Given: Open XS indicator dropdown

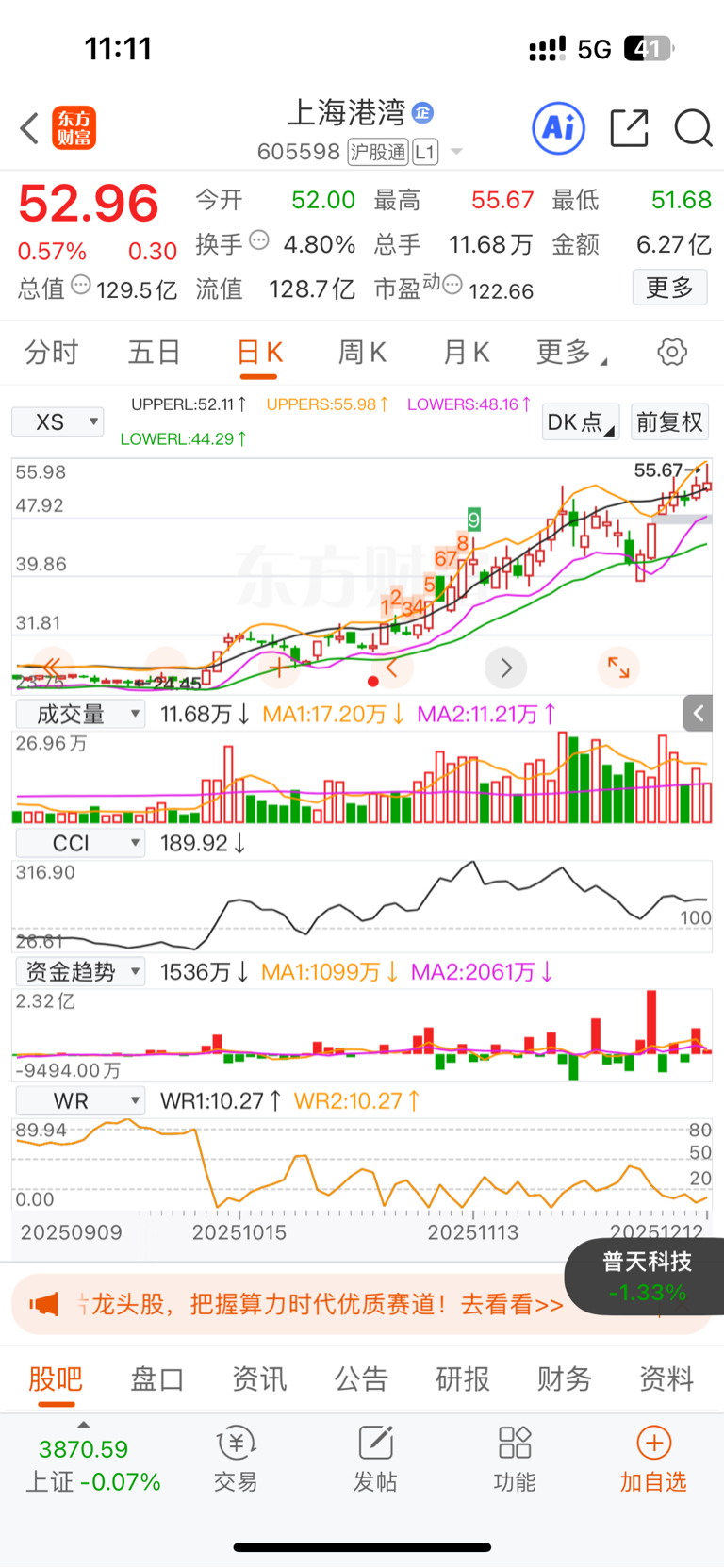Looking at the screenshot, I should [57, 421].
